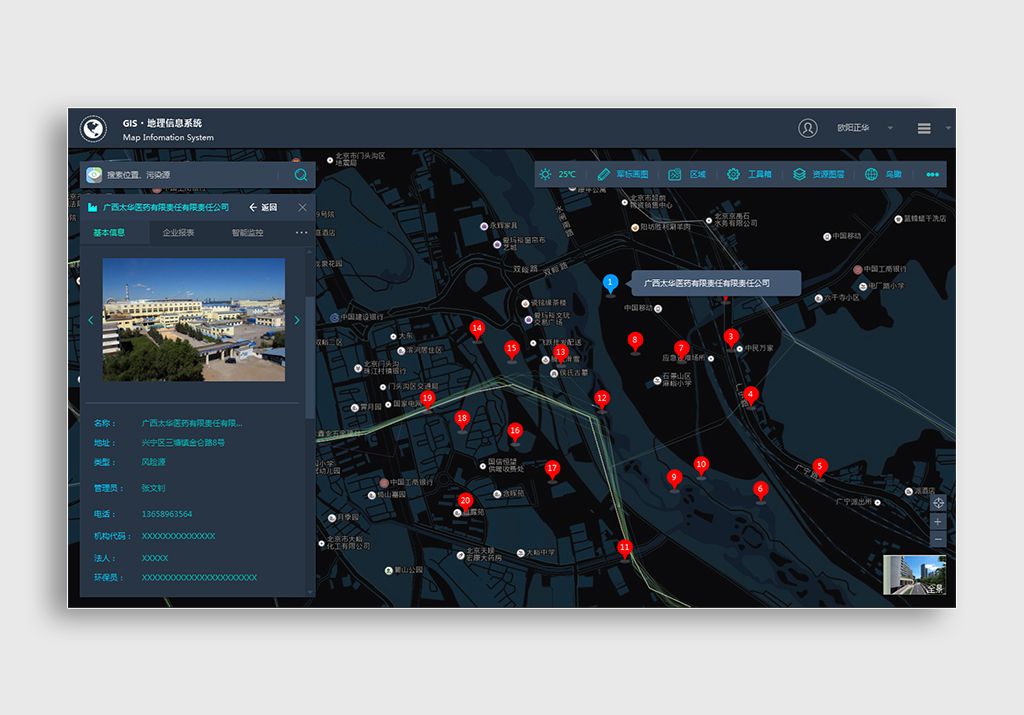Screen dimensions: 1024x715
Task: Select red map marker 17
Action: (x=552, y=469)
